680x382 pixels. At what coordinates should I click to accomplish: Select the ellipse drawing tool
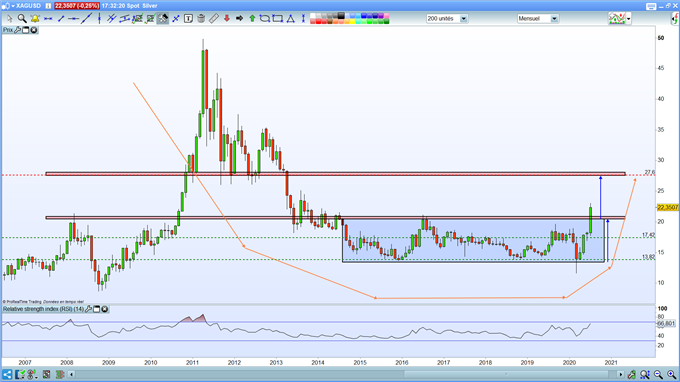point(265,19)
